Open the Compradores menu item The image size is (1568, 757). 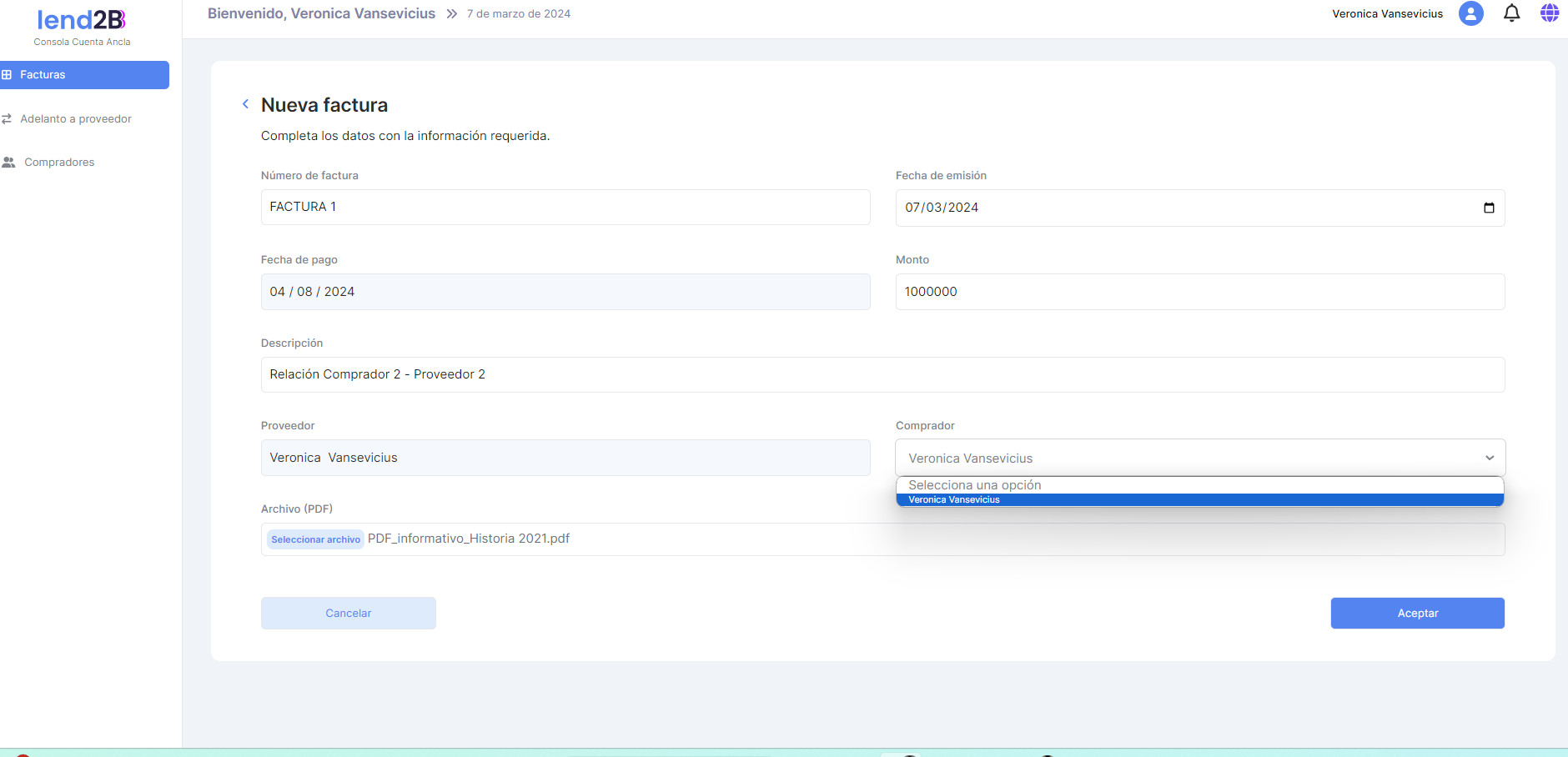click(59, 163)
